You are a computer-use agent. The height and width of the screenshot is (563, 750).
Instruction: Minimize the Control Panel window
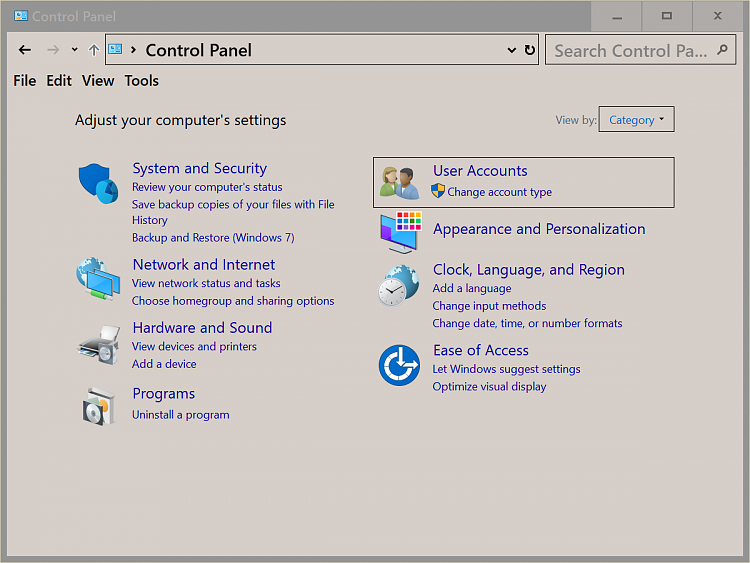[617, 16]
